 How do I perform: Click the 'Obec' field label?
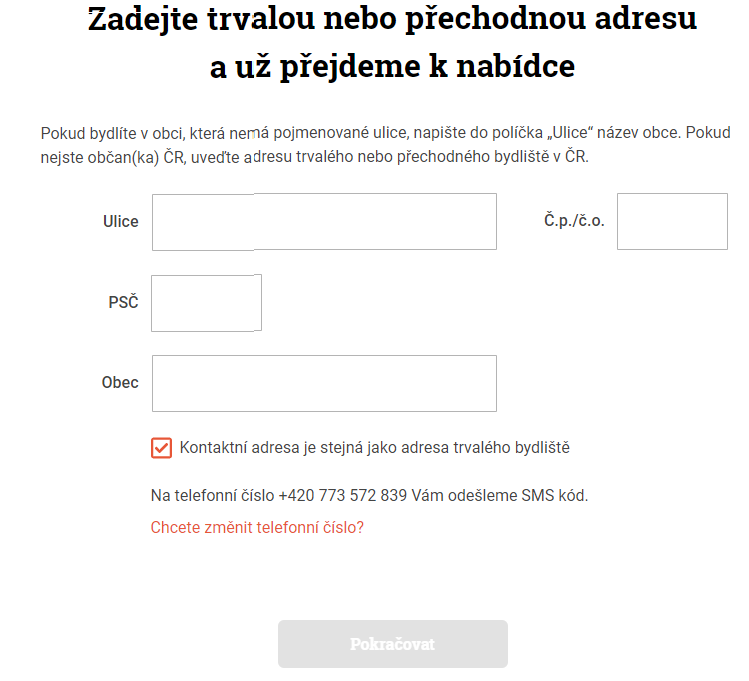120,382
